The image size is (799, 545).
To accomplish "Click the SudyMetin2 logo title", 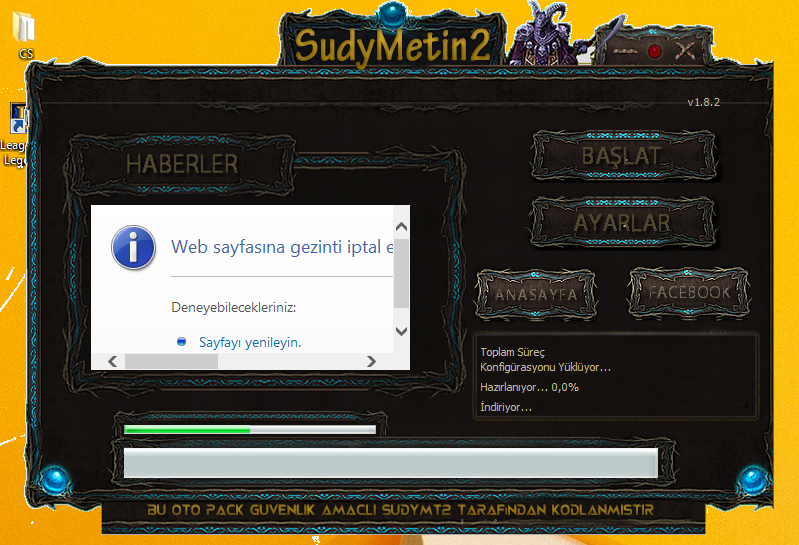I will (392, 45).
